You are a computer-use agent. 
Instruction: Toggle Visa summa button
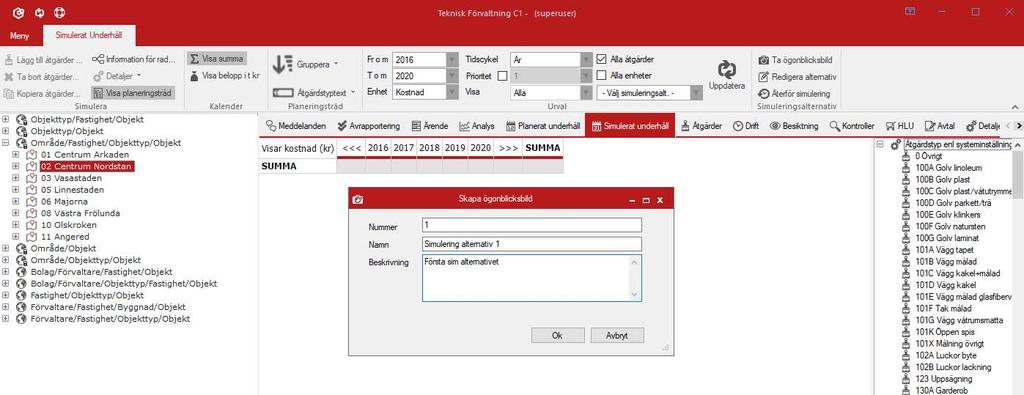tap(217, 59)
